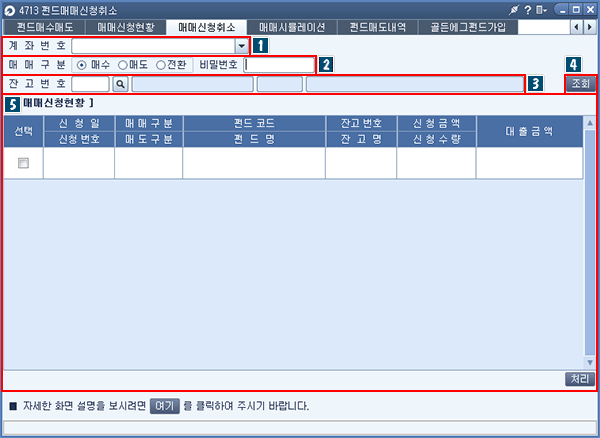Click the 선택 column header

click(23, 131)
